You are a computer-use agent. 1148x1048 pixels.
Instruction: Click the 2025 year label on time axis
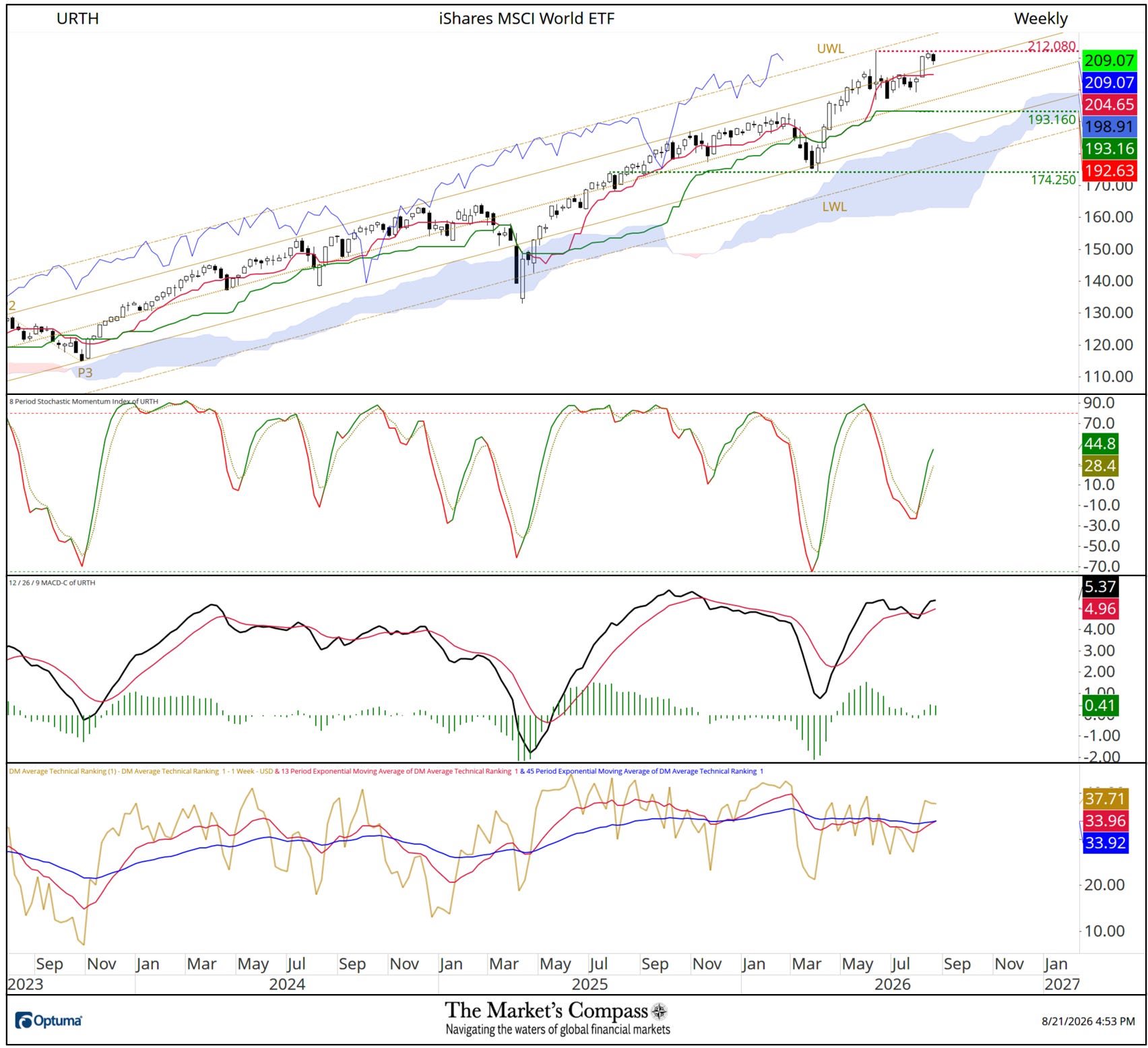click(x=589, y=985)
